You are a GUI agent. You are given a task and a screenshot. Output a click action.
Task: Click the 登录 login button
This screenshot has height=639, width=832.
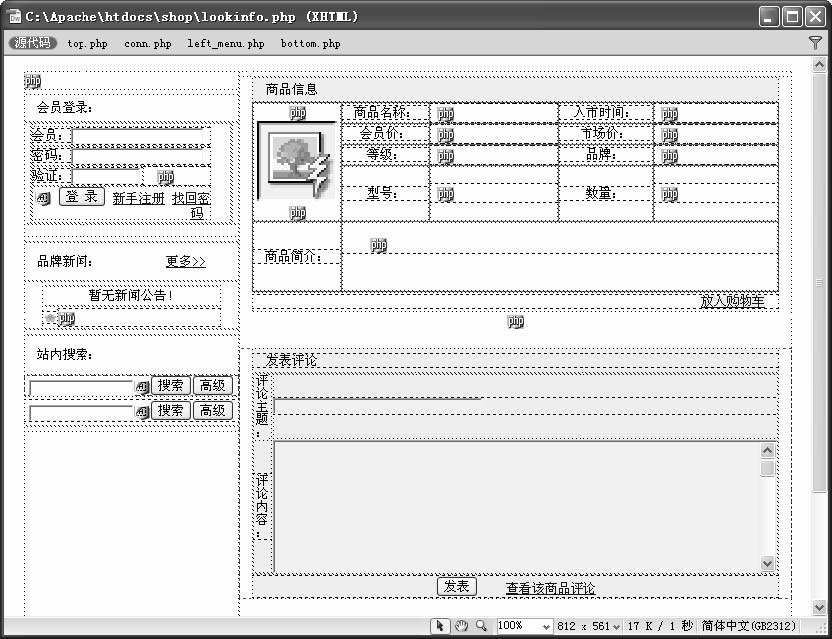[x=82, y=197]
